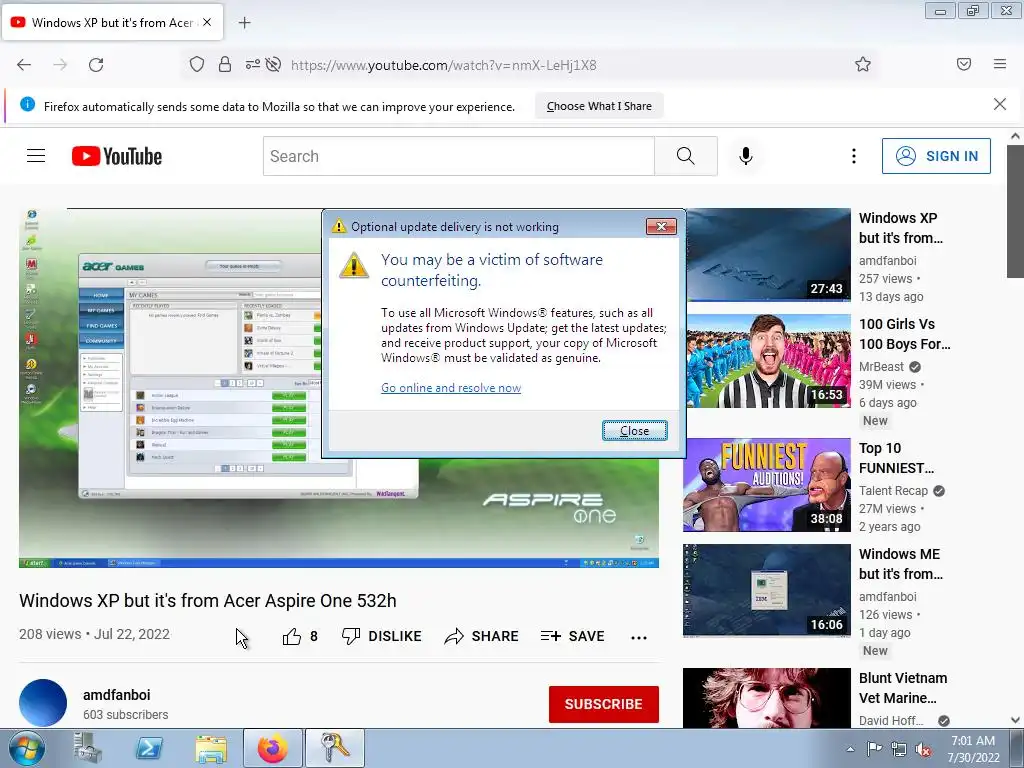The height and width of the screenshot is (768, 1024).
Task: Open the site permissions icon in address bar
Action: [253, 64]
